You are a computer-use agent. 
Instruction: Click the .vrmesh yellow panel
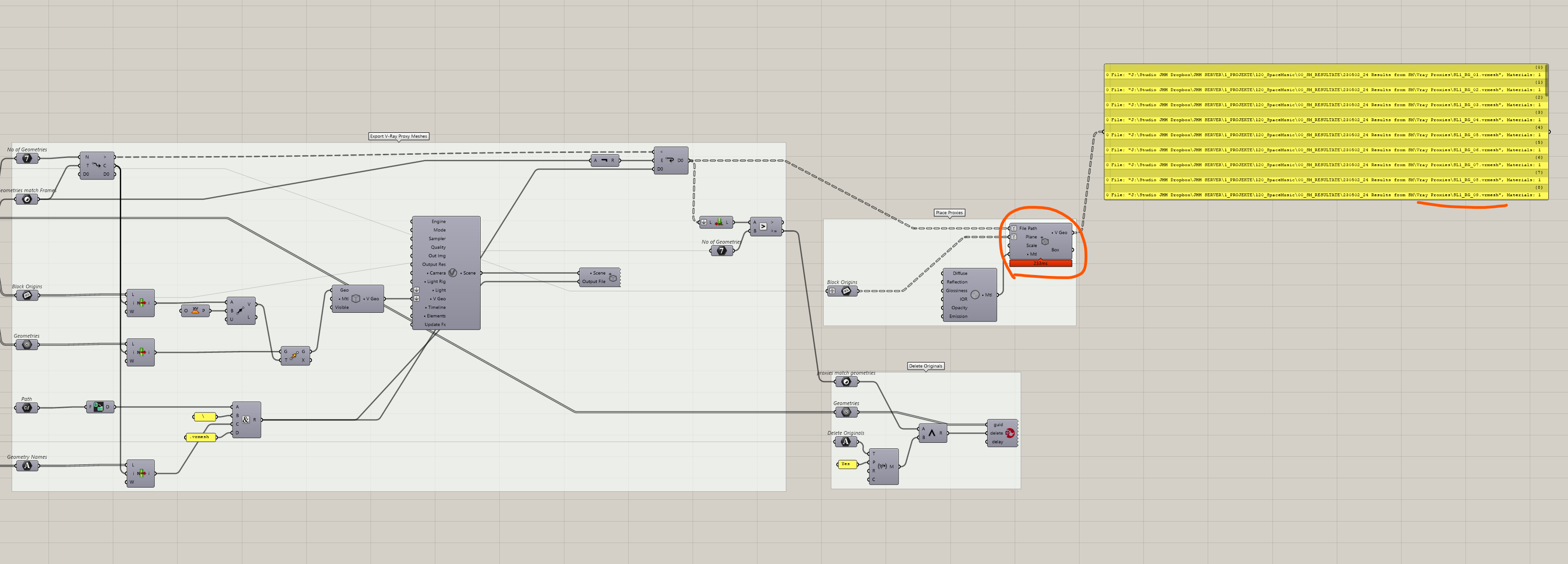point(201,437)
